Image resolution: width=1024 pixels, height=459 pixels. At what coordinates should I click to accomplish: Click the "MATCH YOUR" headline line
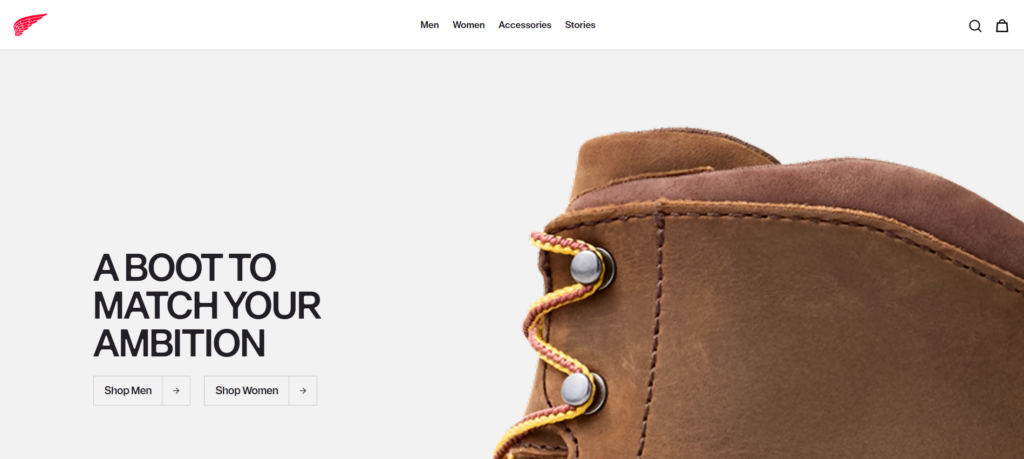[207, 305]
